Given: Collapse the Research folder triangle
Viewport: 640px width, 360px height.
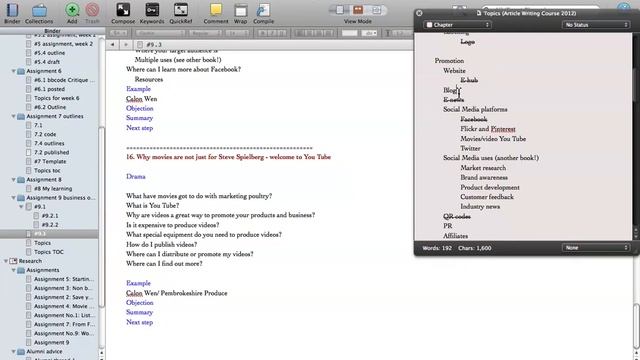Looking at the screenshot, I should coord(6,261).
